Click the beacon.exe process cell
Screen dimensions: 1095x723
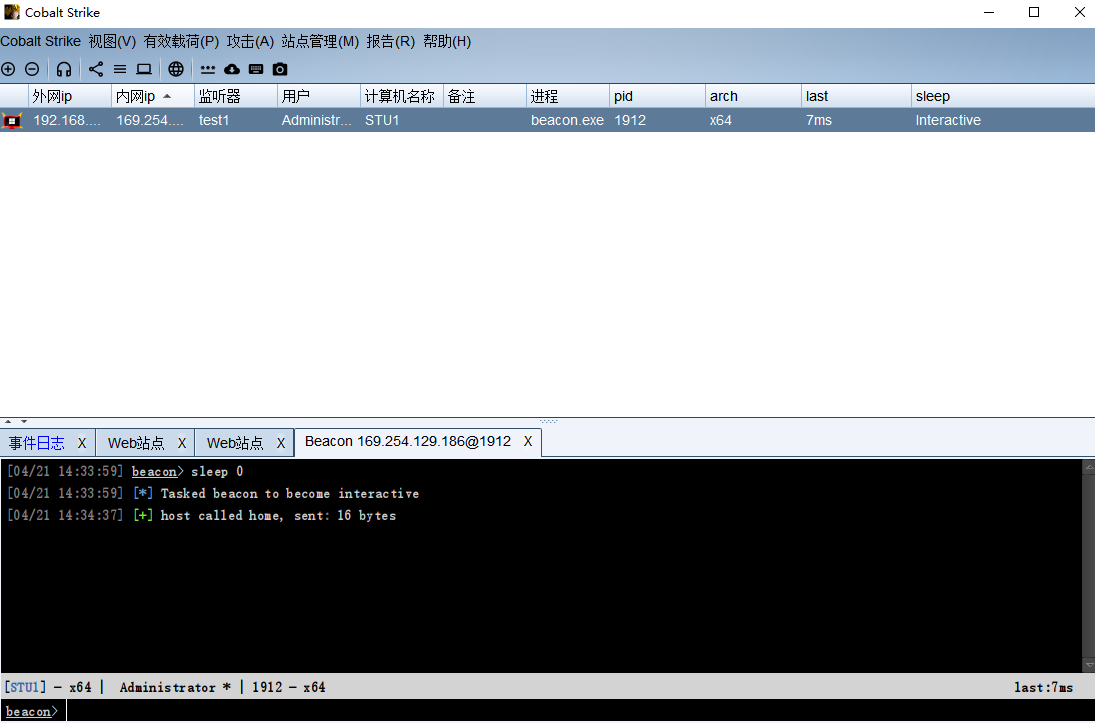(x=568, y=120)
